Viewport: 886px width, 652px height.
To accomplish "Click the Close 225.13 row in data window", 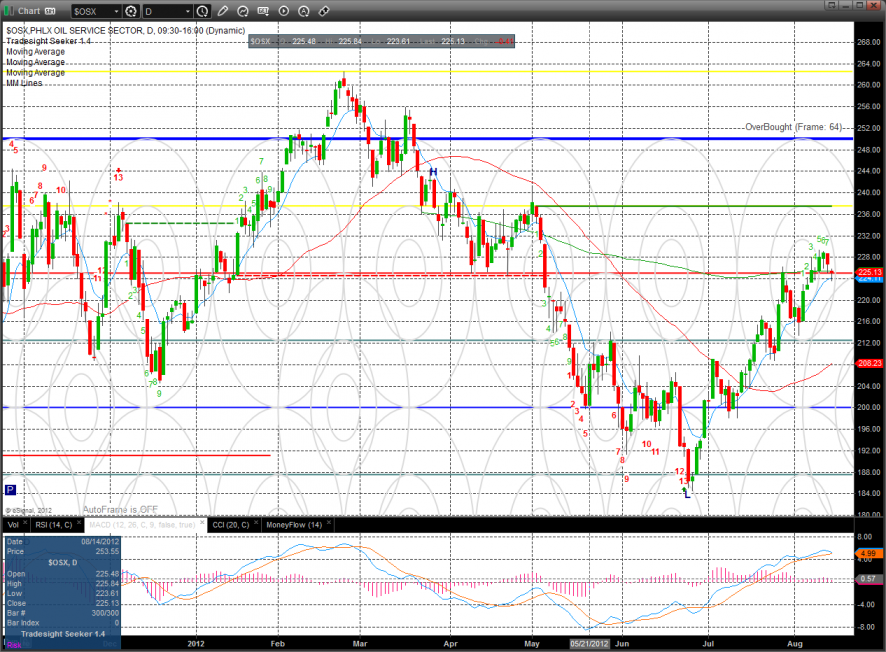I will pos(63,603).
